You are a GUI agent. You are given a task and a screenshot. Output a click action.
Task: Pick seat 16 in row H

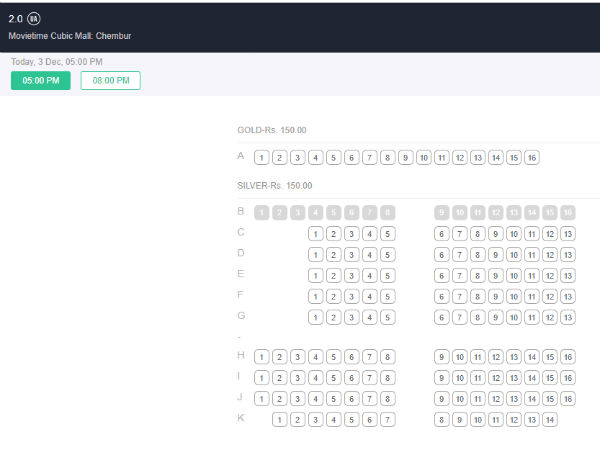coord(568,357)
